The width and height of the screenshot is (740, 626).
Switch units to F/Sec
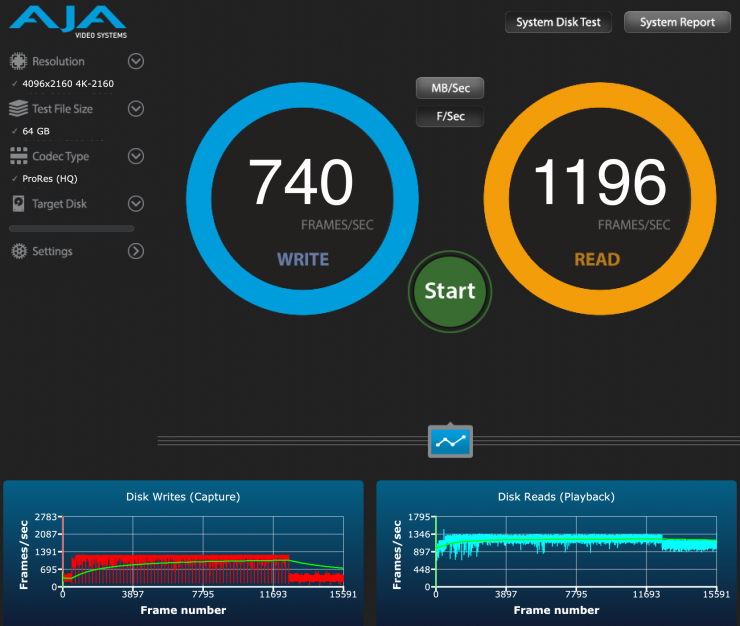[450, 117]
